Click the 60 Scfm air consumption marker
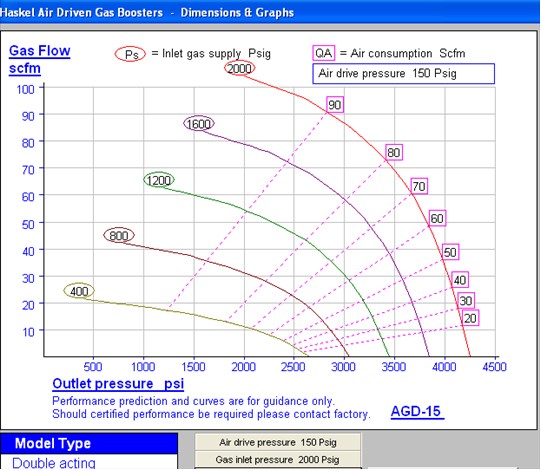 pyautogui.click(x=437, y=218)
